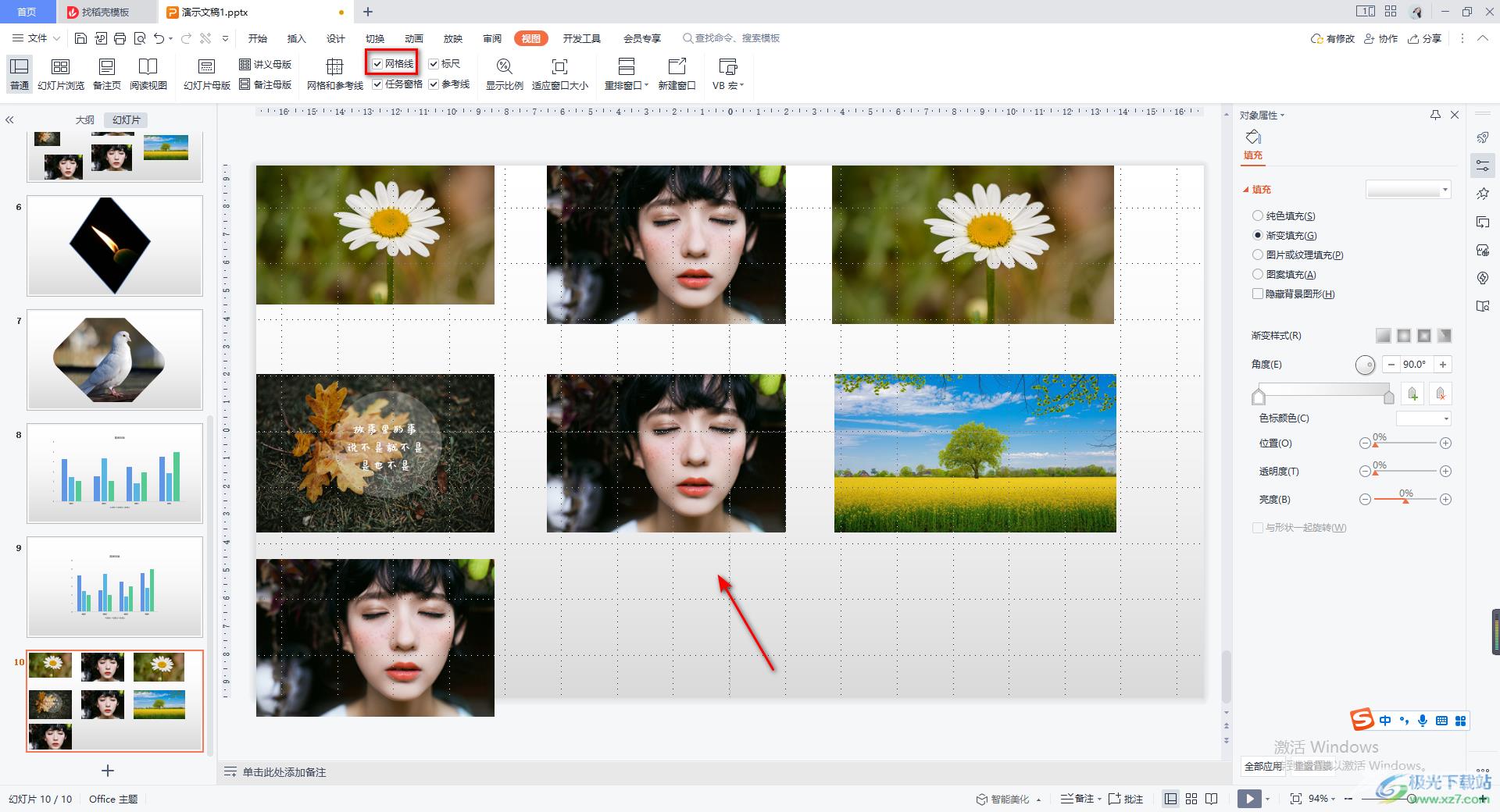Click Fit to Window size
1500x812 pixels.
560,74
